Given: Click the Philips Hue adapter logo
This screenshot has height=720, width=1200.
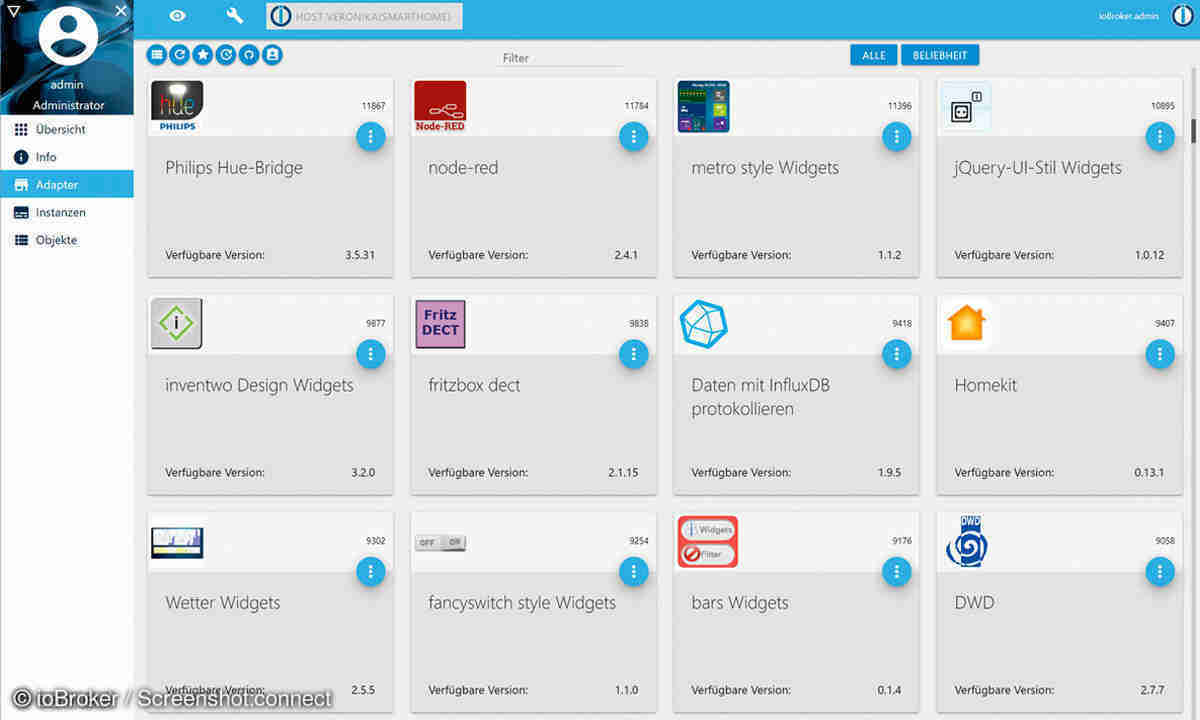Looking at the screenshot, I should point(177,107).
